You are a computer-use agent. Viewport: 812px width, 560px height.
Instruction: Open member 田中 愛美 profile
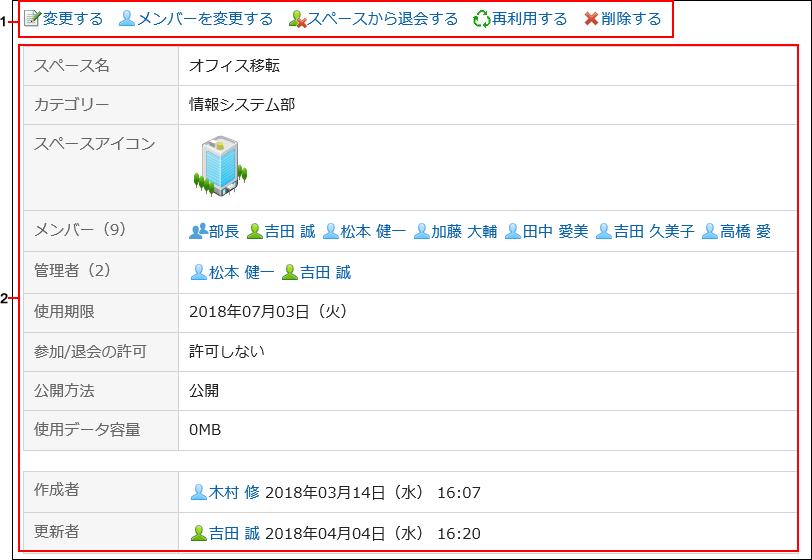(555, 231)
